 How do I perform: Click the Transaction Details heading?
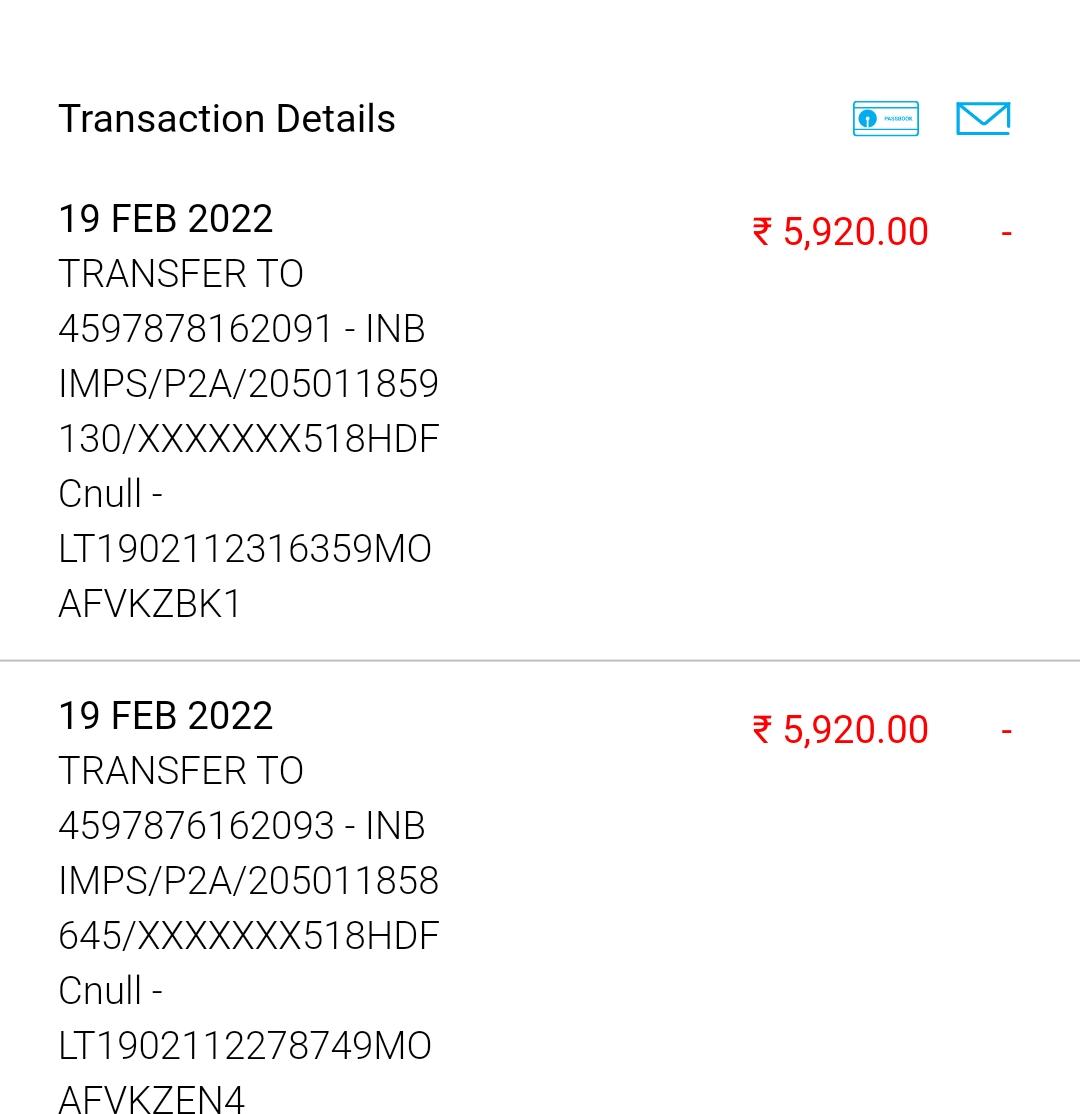[227, 119]
